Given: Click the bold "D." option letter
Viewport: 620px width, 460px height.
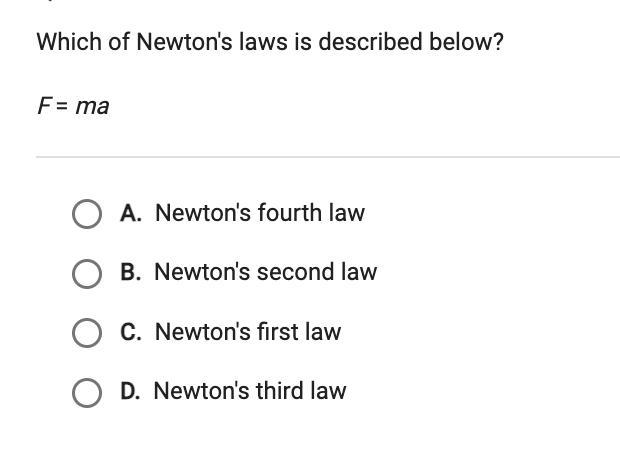Looking at the screenshot, I should [x=130, y=390].
